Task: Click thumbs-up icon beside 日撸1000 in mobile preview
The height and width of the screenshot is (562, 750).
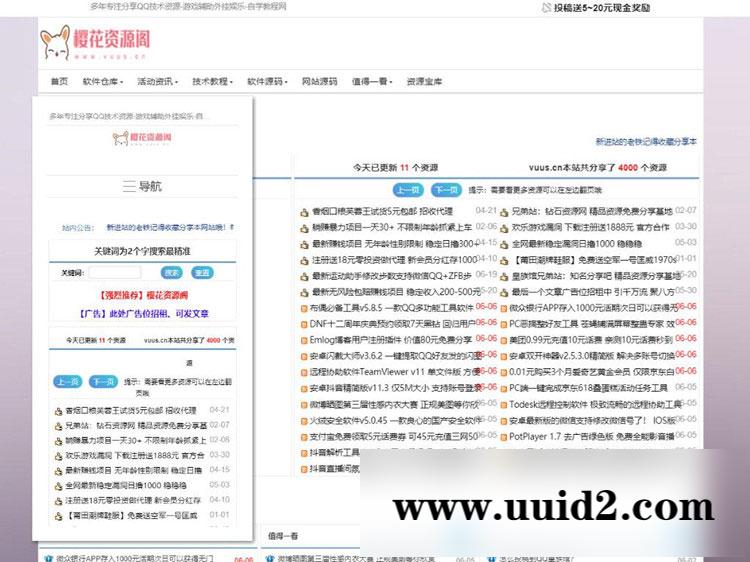Action: coord(58,486)
